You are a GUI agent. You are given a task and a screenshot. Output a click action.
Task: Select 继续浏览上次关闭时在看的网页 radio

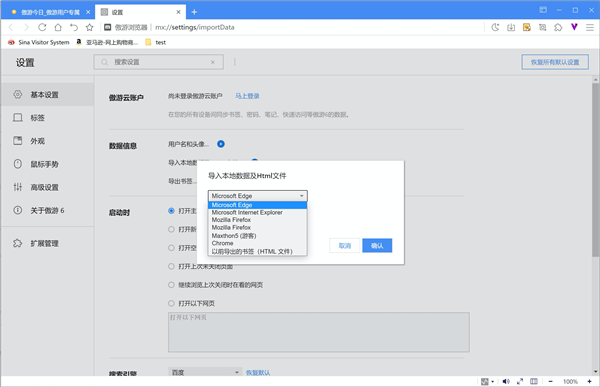click(x=171, y=285)
